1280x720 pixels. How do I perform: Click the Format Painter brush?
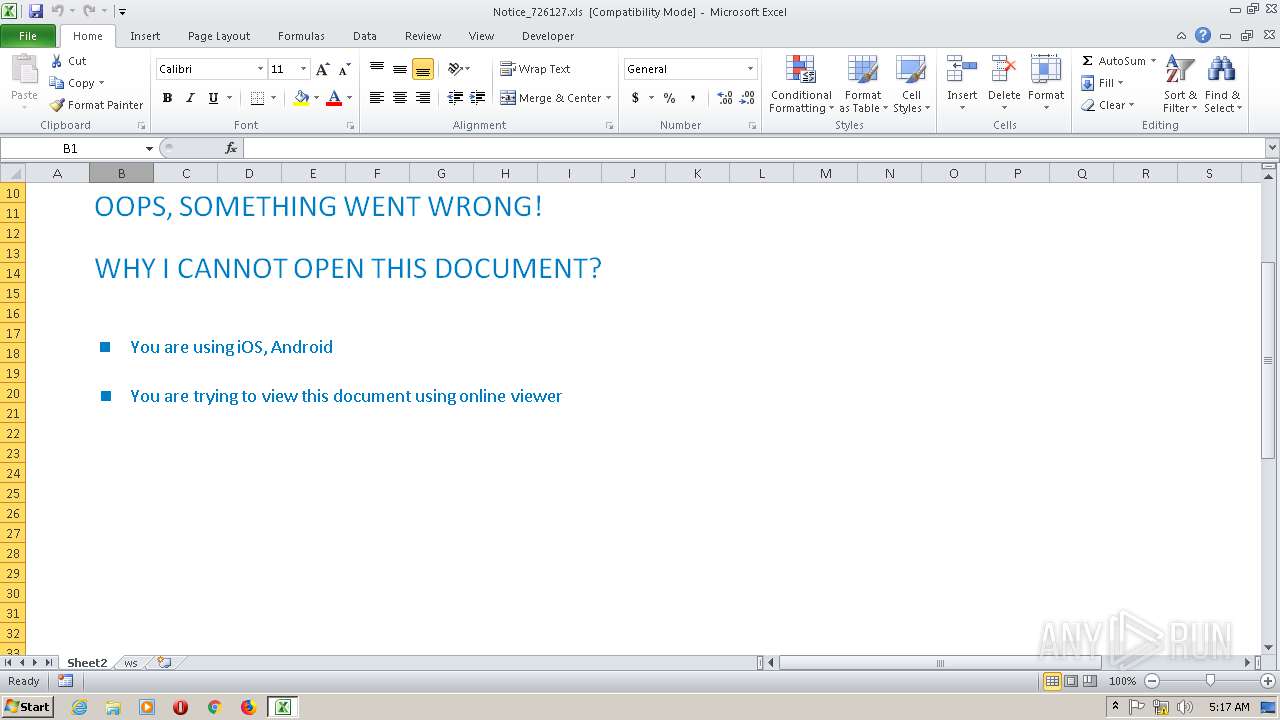click(57, 105)
